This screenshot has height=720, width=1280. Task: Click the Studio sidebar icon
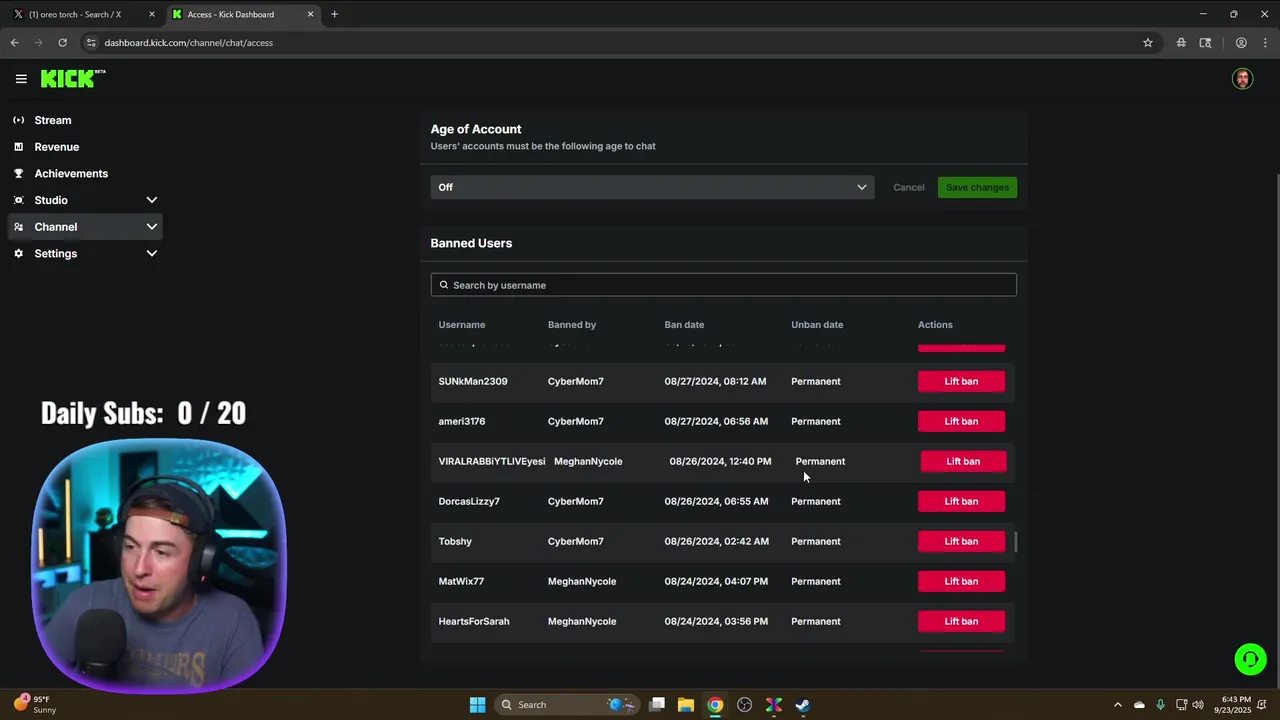tap(18, 200)
